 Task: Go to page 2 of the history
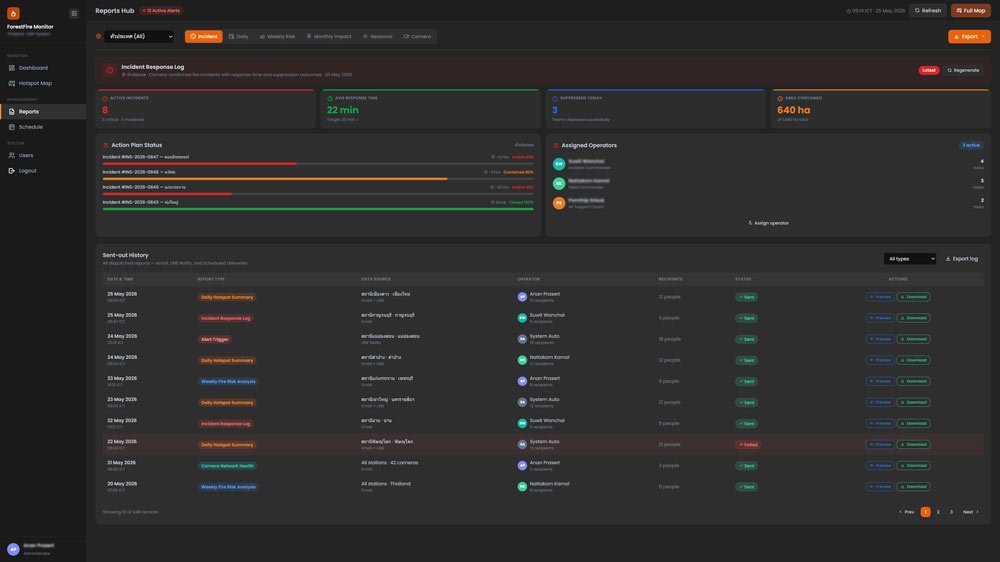938,512
